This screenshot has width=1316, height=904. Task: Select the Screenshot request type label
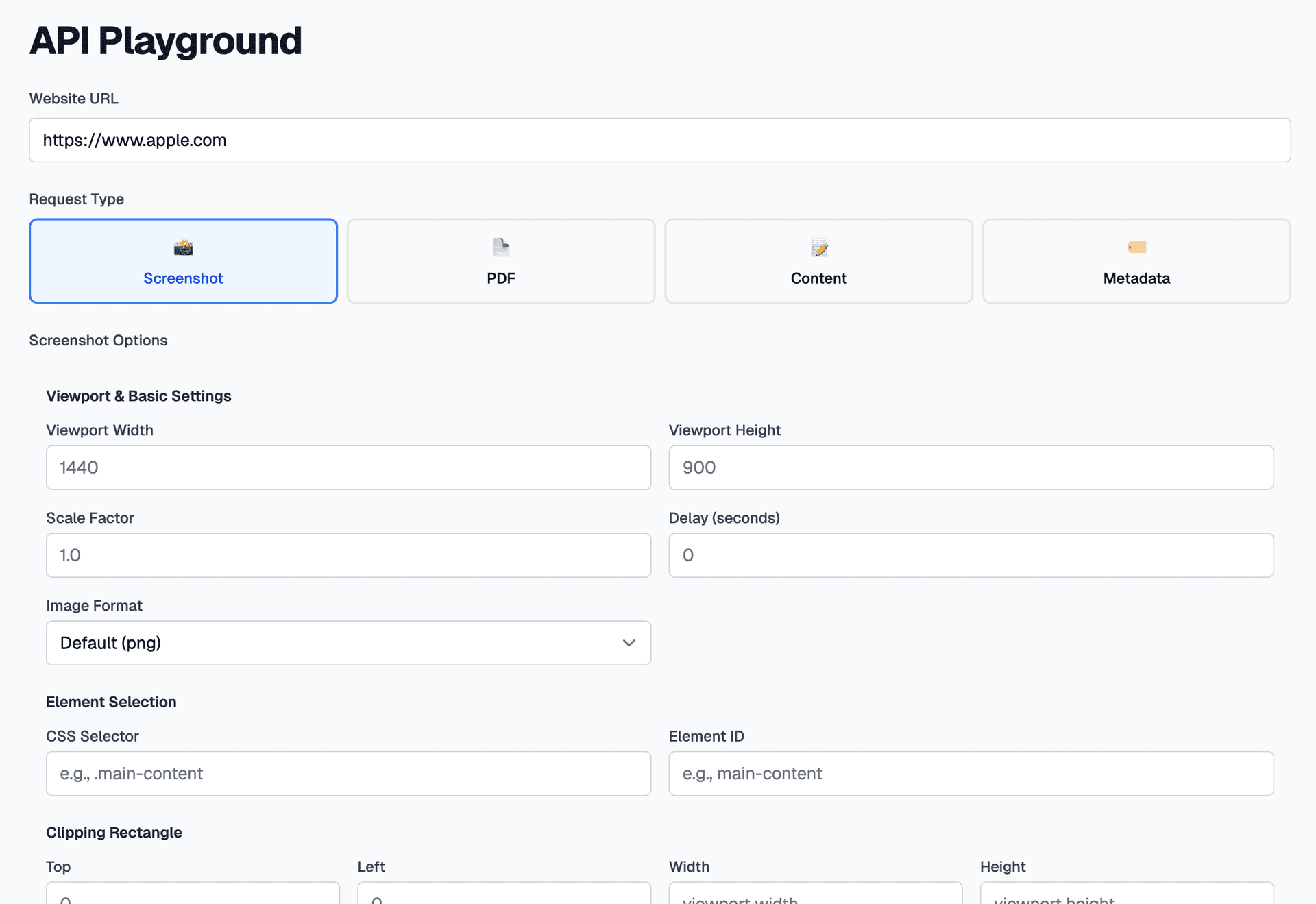183,278
